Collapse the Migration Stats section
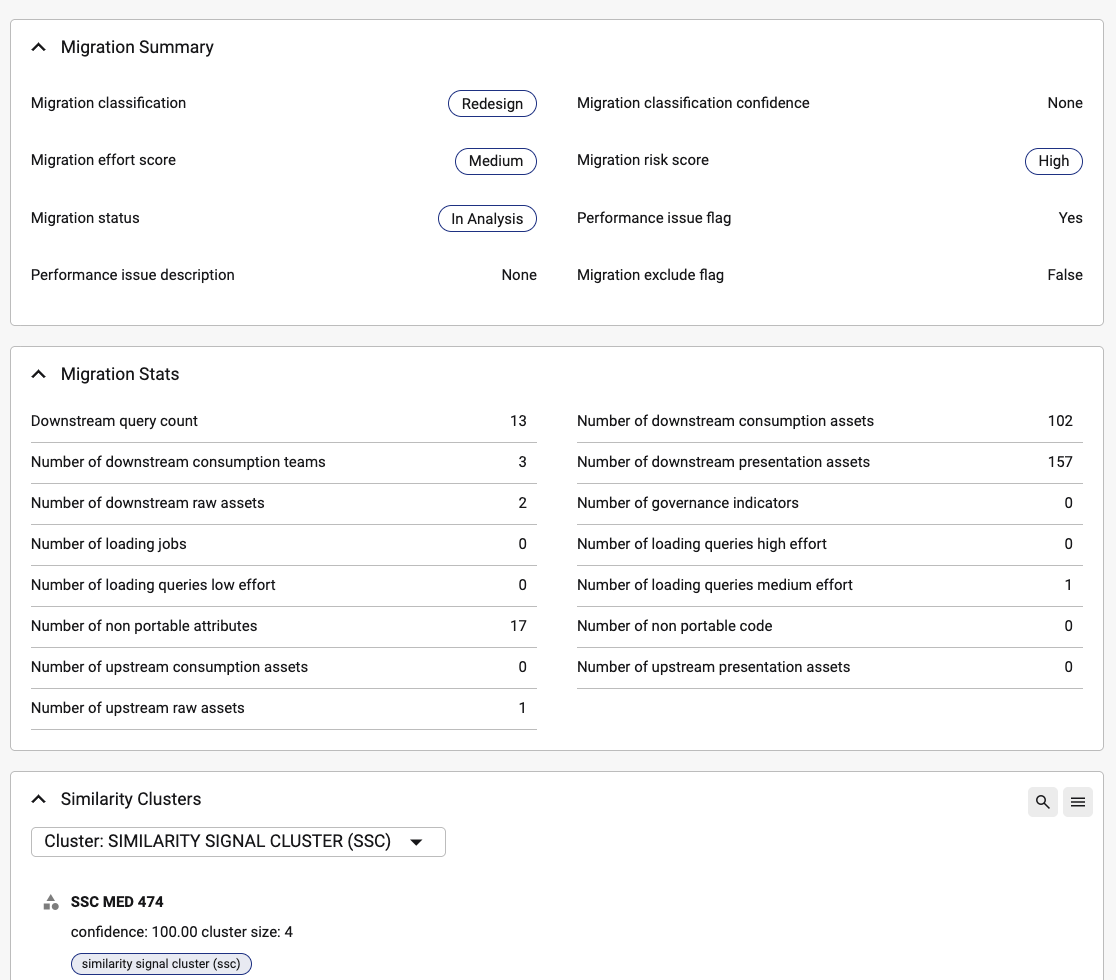The height and width of the screenshot is (980, 1116). (x=39, y=374)
